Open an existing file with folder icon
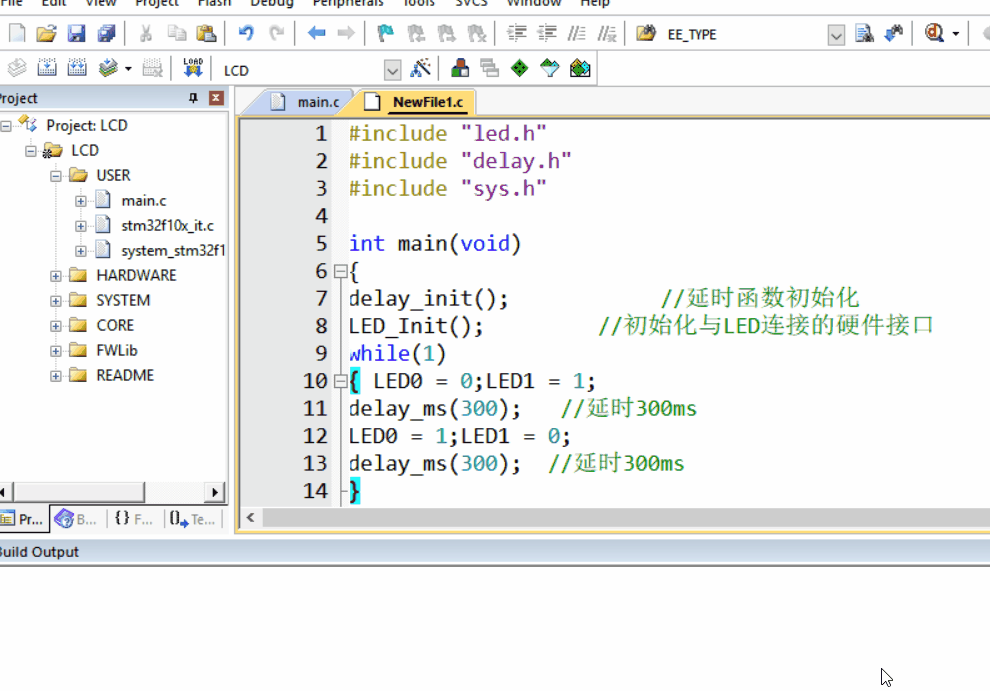 pyautogui.click(x=46, y=33)
